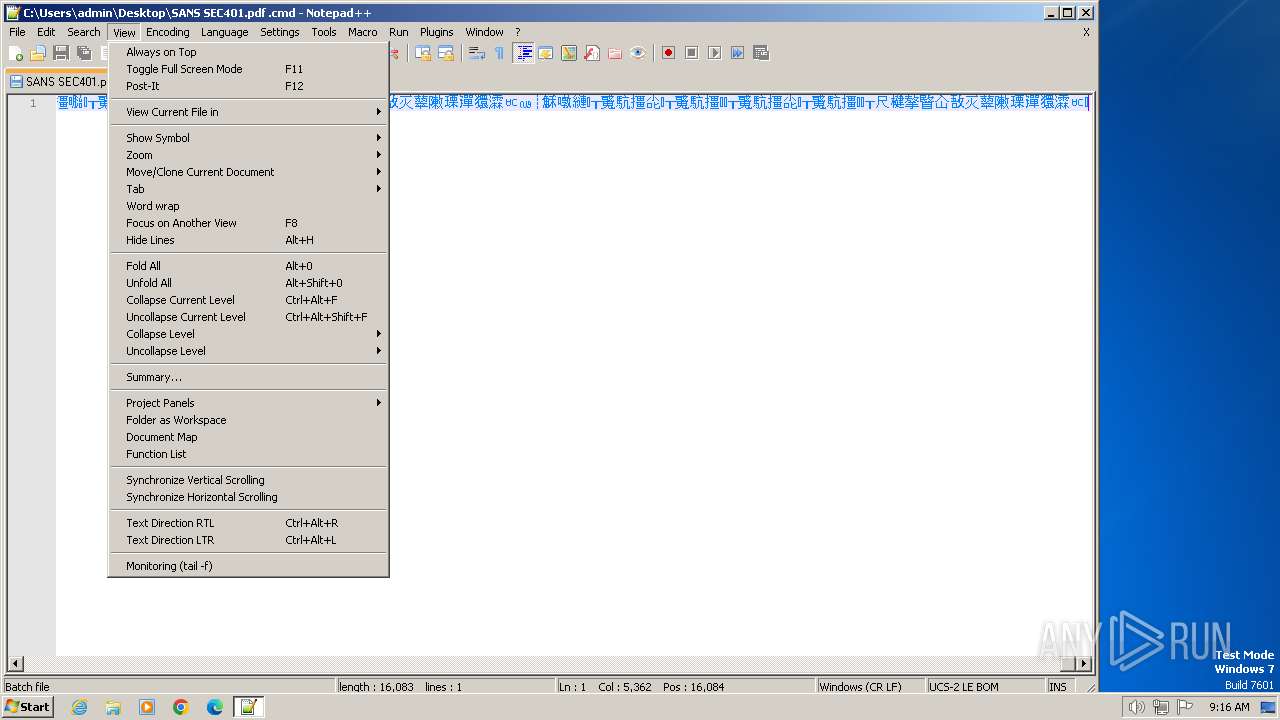Click UCS-2 LE BOM status bar field
The width and height of the screenshot is (1280, 720).
(985, 687)
